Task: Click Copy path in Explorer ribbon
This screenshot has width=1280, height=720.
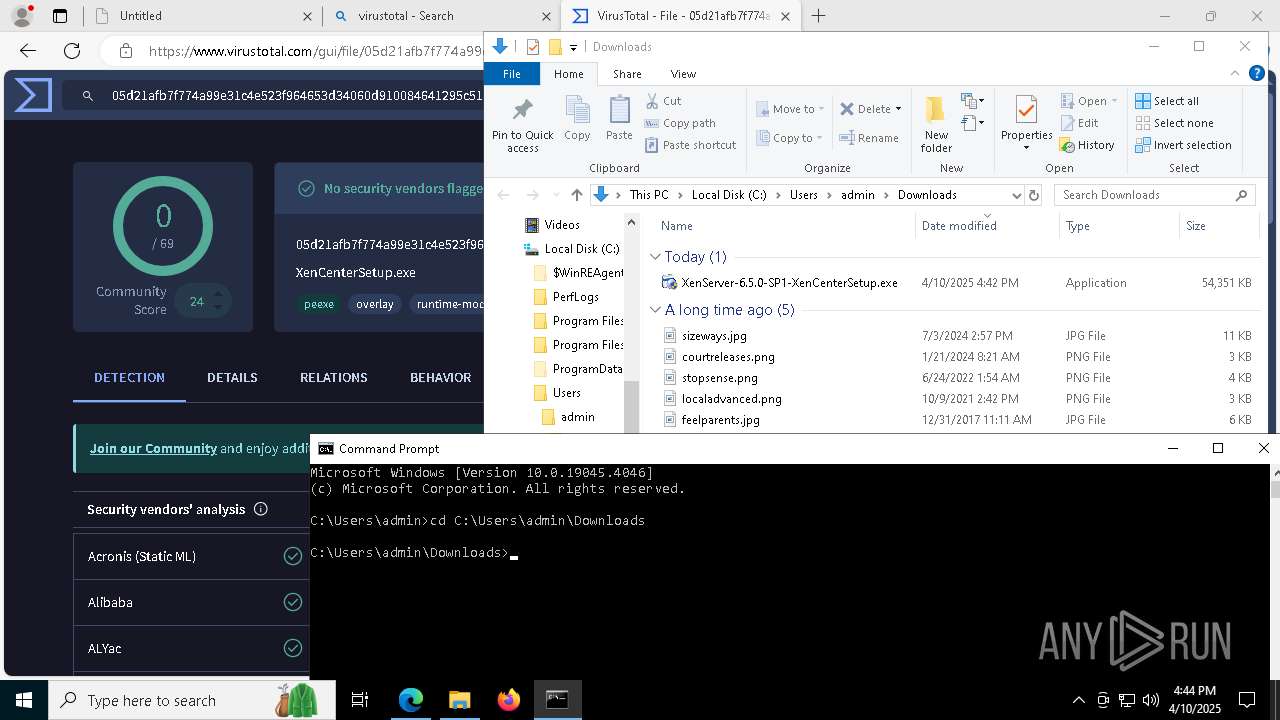Action: (x=680, y=123)
